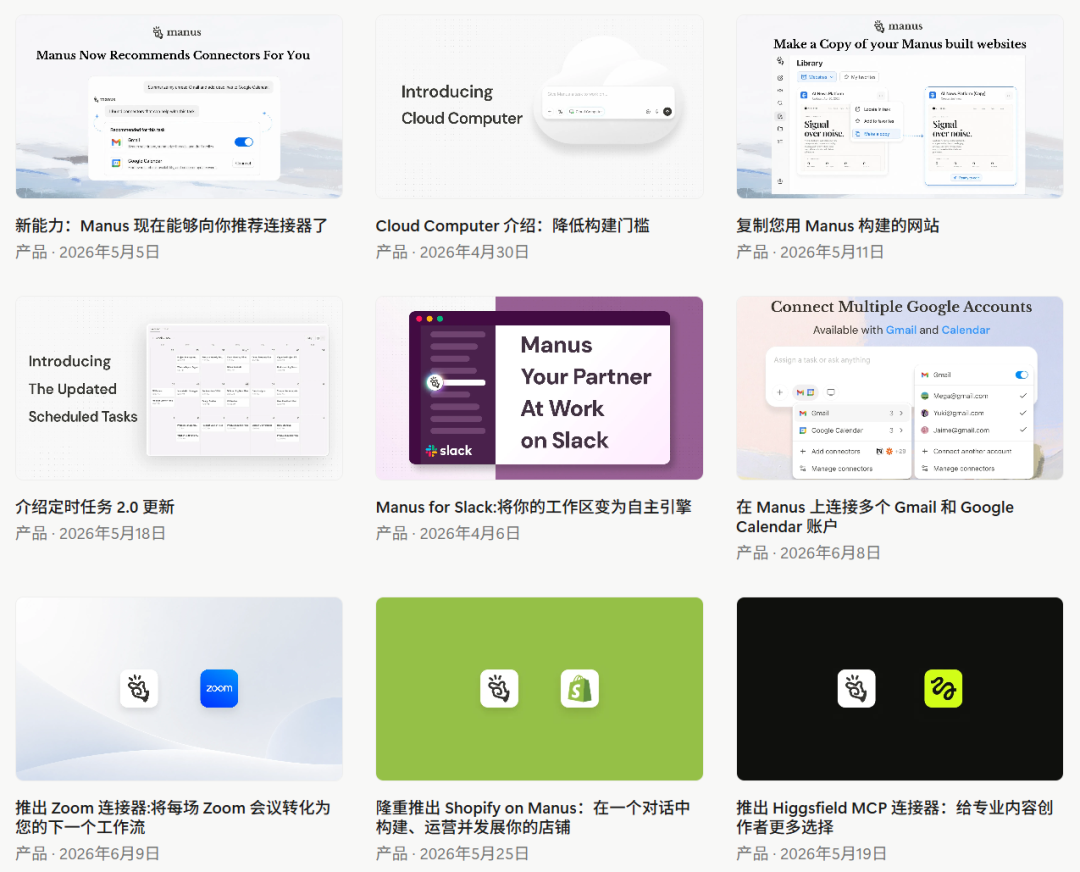Click the Manus logo on the green Shopify card
Image resolution: width=1080 pixels, height=872 pixels.
499,688
